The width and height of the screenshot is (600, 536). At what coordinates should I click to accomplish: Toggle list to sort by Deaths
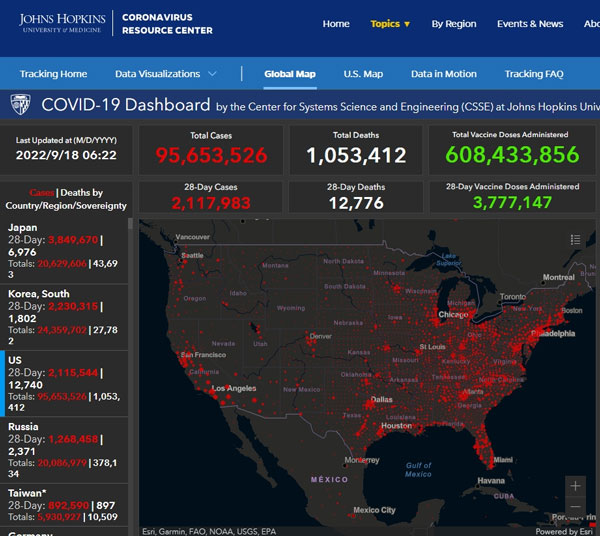(x=81, y=192)
